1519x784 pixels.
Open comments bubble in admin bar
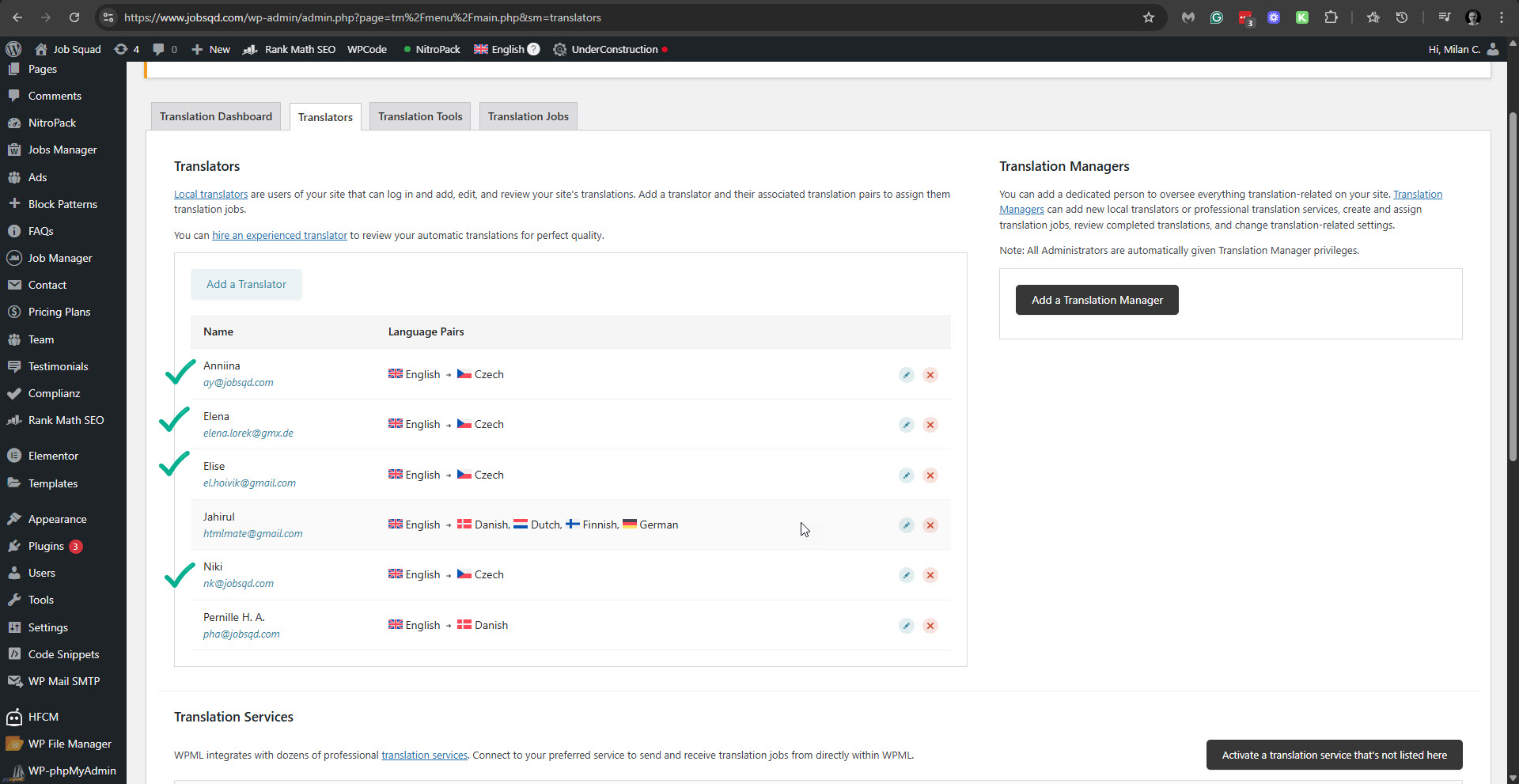[x=165, y=49]
